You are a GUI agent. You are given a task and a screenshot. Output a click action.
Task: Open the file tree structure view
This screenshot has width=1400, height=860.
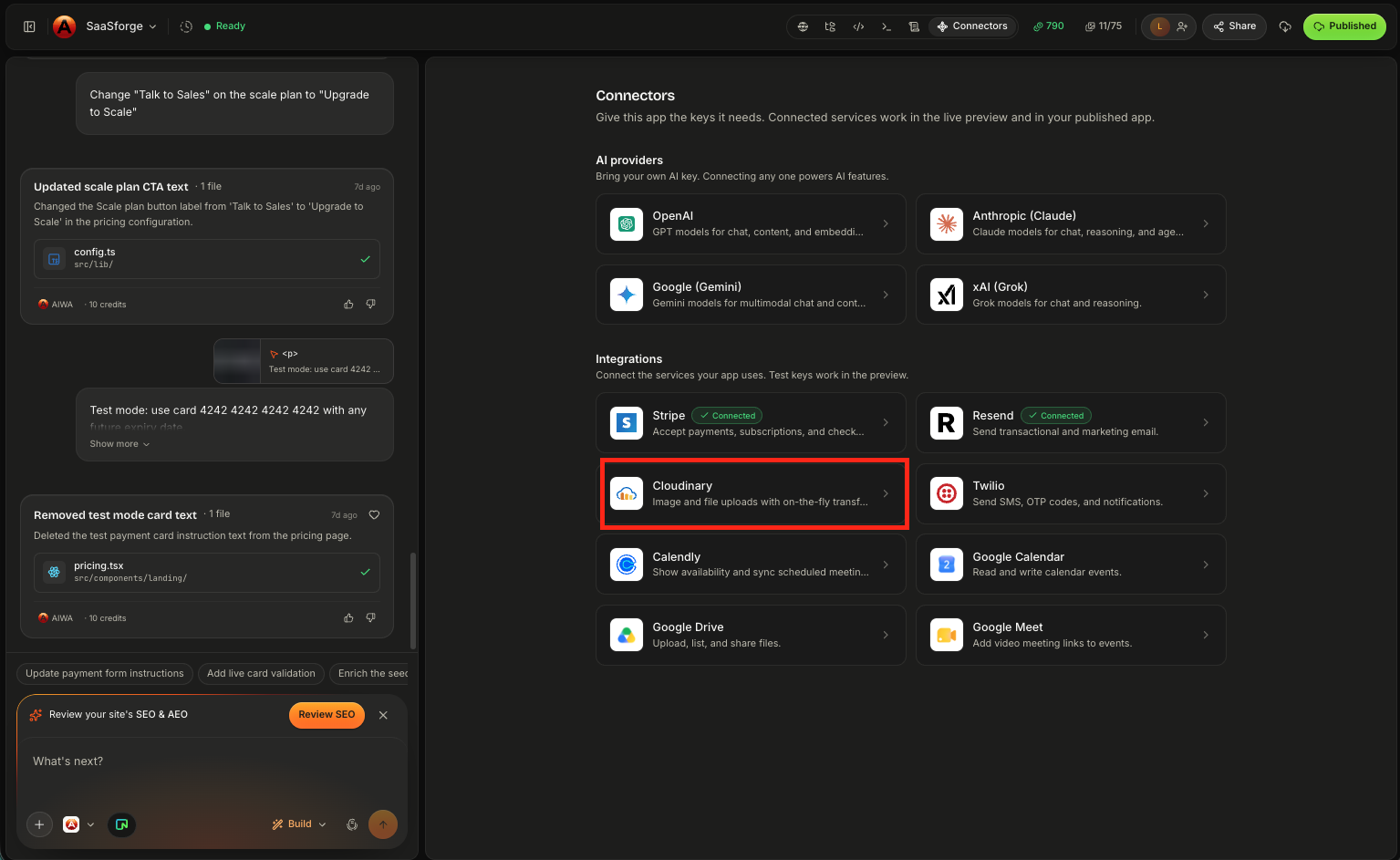coord(830,26)
